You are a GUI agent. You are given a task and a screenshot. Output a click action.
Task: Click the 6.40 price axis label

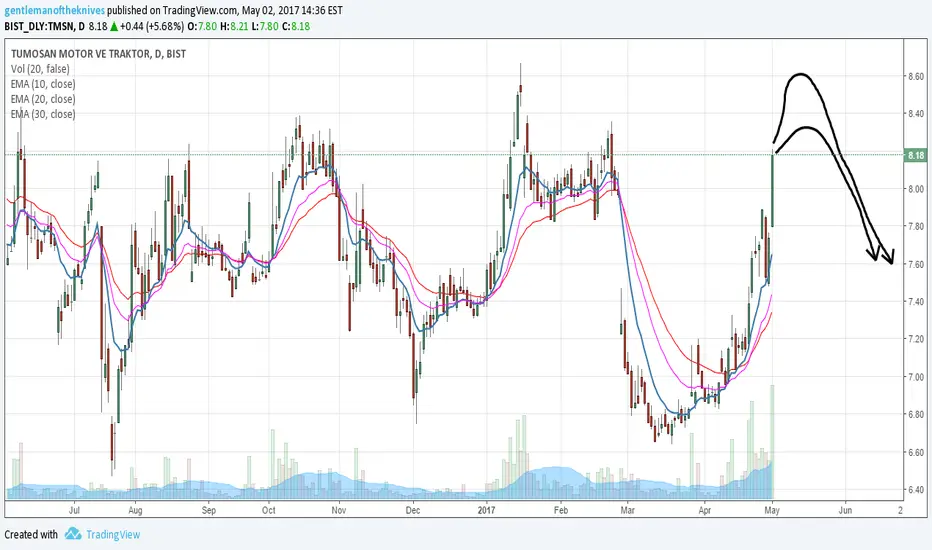[x=915, y=490]
